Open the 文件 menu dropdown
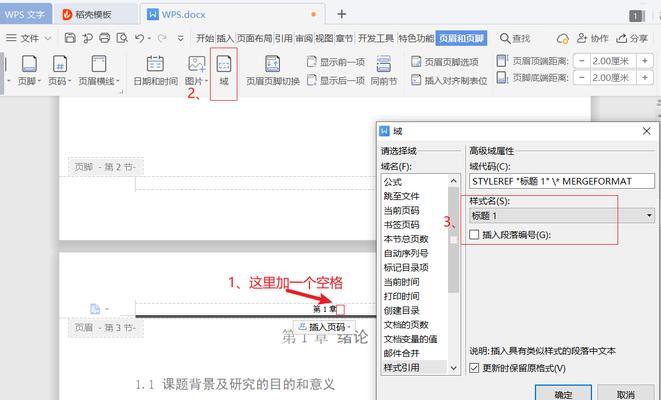 (x=28, y=38)
